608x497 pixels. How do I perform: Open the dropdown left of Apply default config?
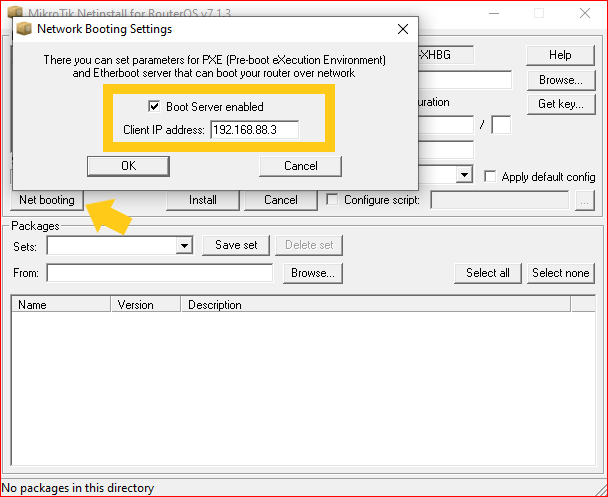coord(464,175)
